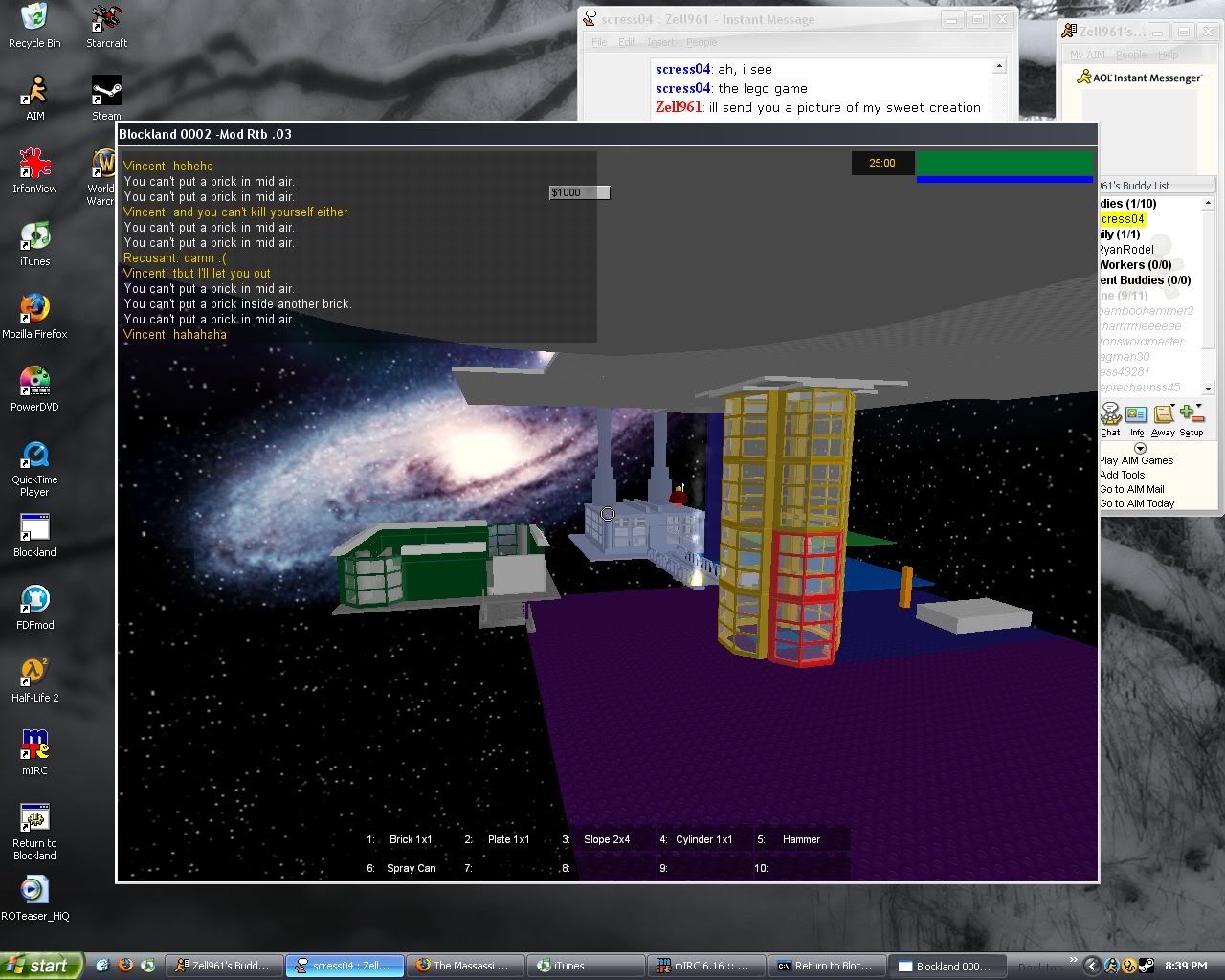The width and height of the screenshot is (1225, 980).
Task: Click the Chat icon in Buddy List
Action: coord(1110,419)
